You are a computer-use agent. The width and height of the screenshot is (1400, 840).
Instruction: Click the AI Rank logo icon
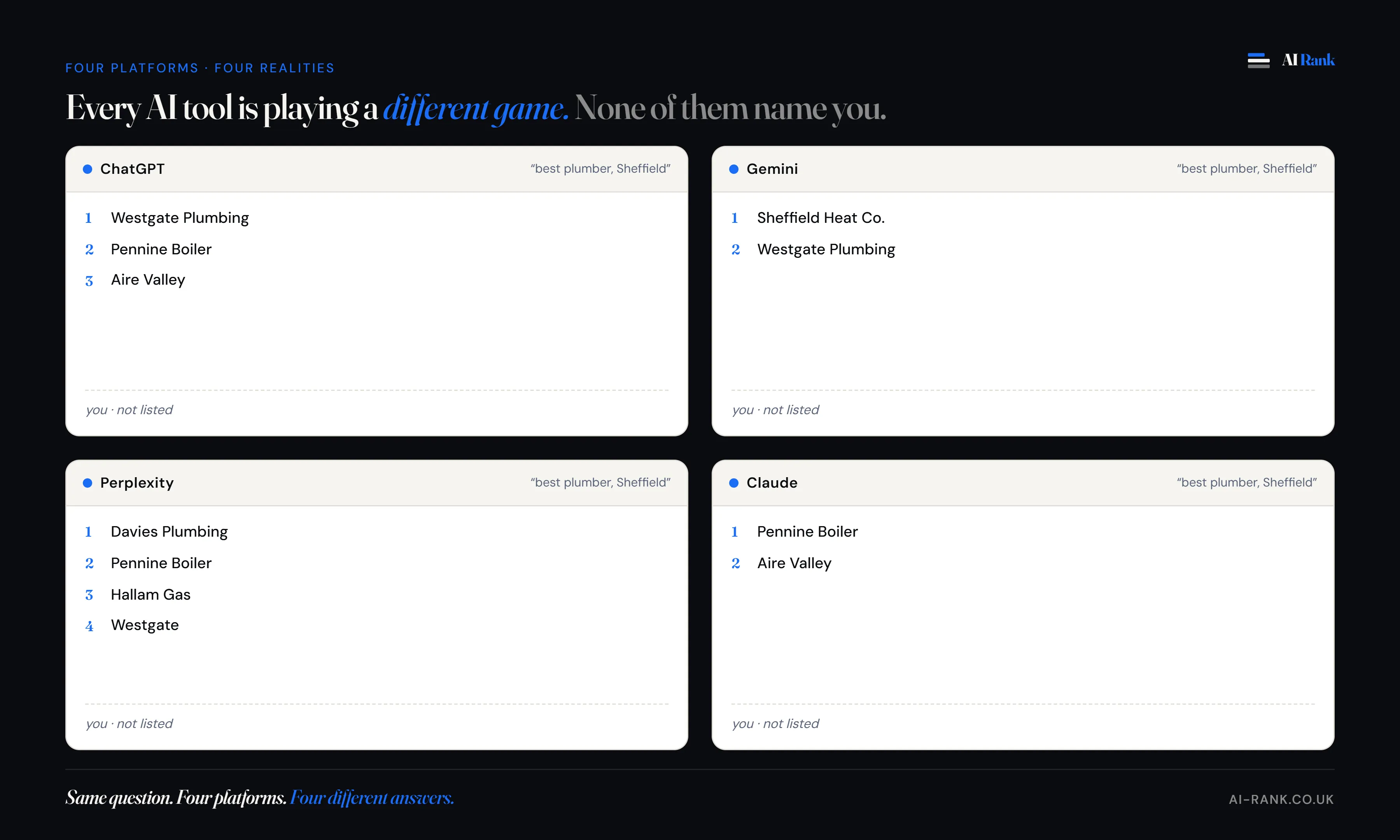coord(1258,60)
